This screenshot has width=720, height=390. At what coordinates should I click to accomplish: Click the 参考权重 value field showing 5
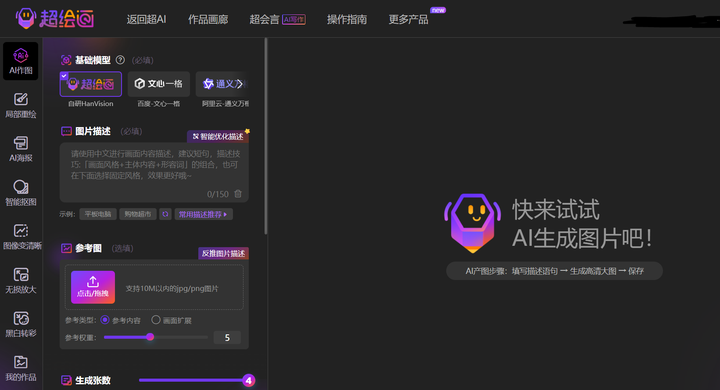(227, 338)
